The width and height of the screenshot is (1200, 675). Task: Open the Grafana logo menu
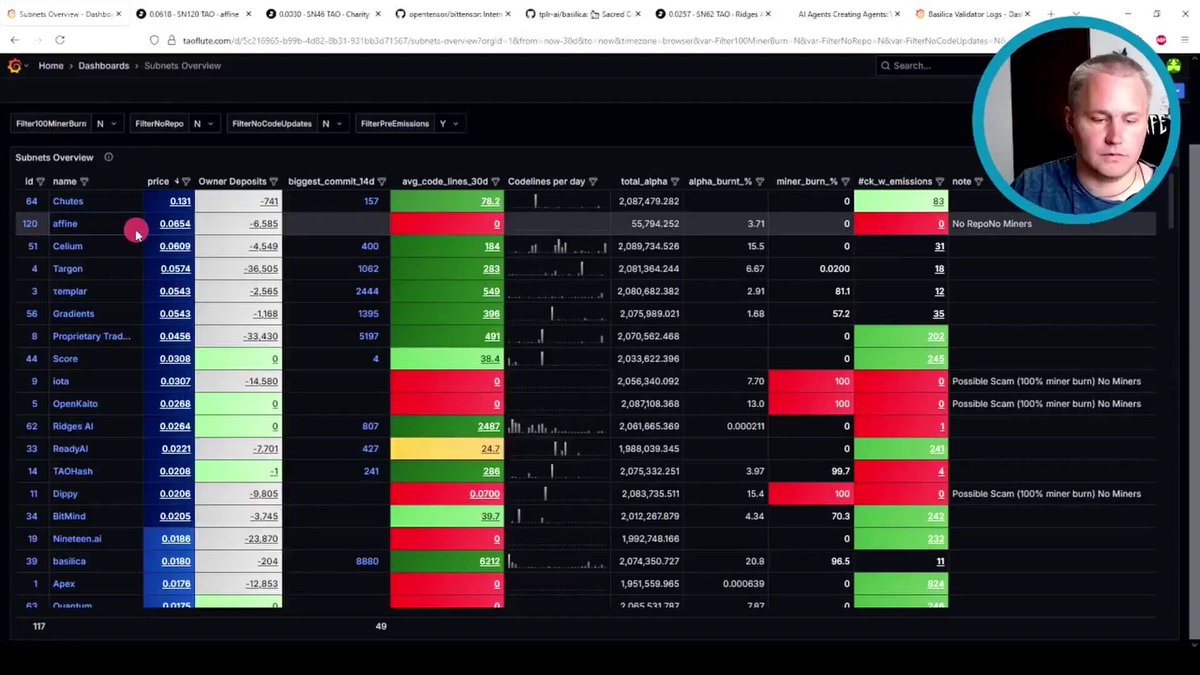[15, 66]
